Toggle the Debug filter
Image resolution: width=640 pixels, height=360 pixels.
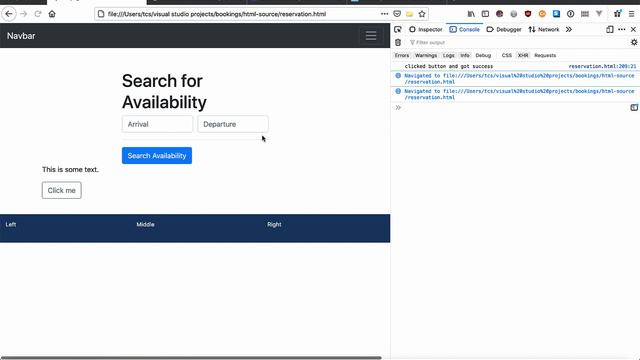[483, 56]
